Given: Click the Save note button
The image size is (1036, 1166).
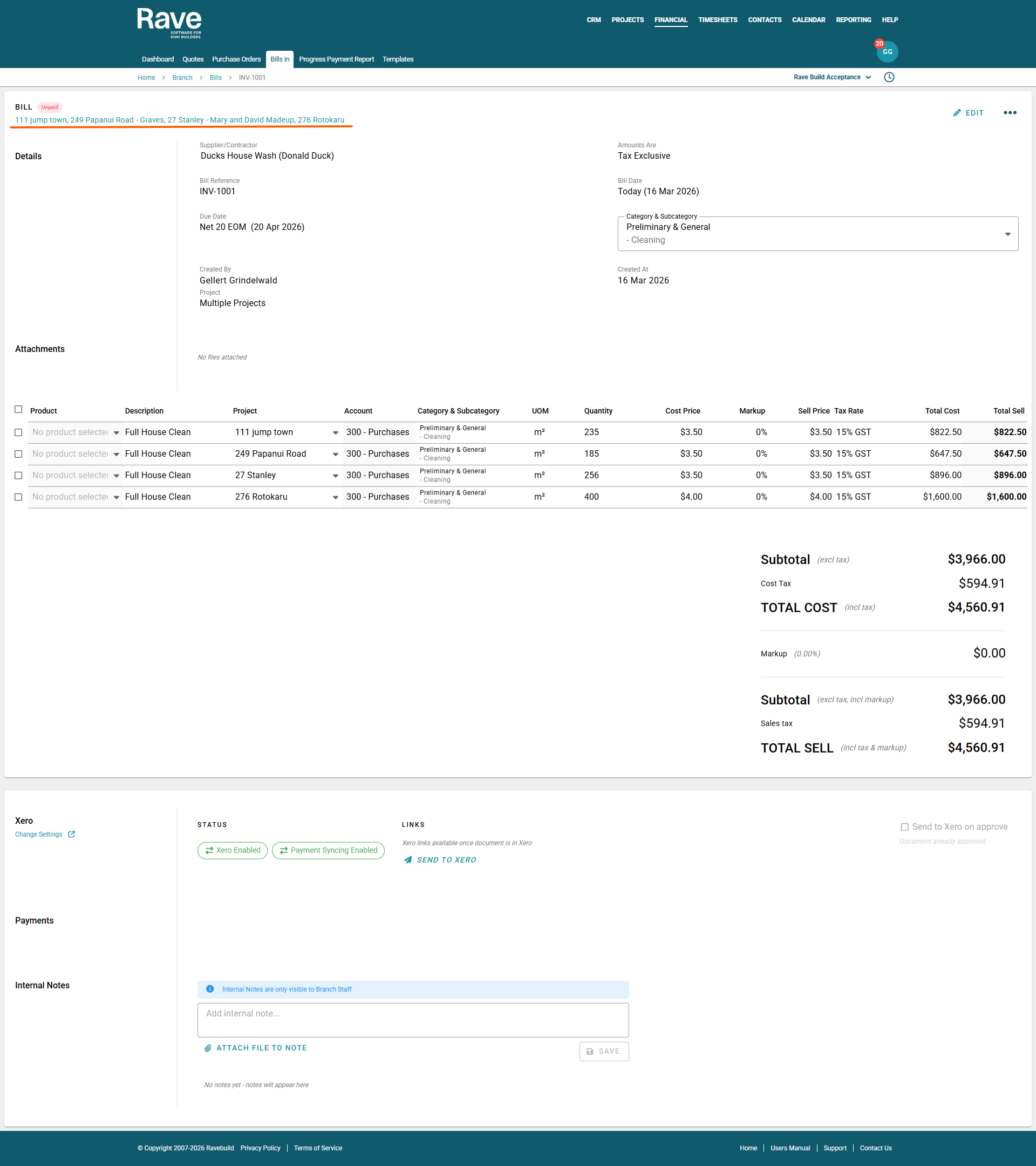Looking at the screenshot, I should (603, 1051).
